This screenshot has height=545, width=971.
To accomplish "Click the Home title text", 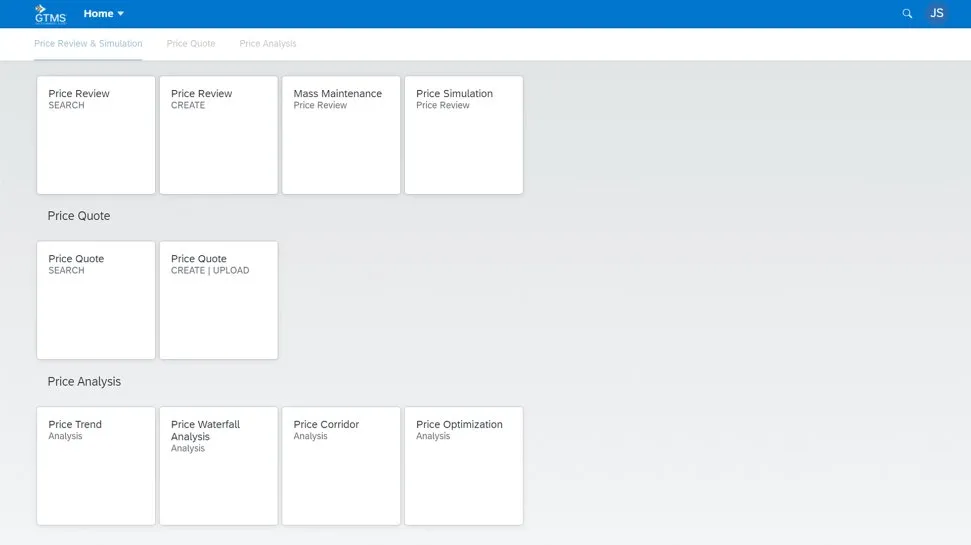I will (x=98, y=14).
